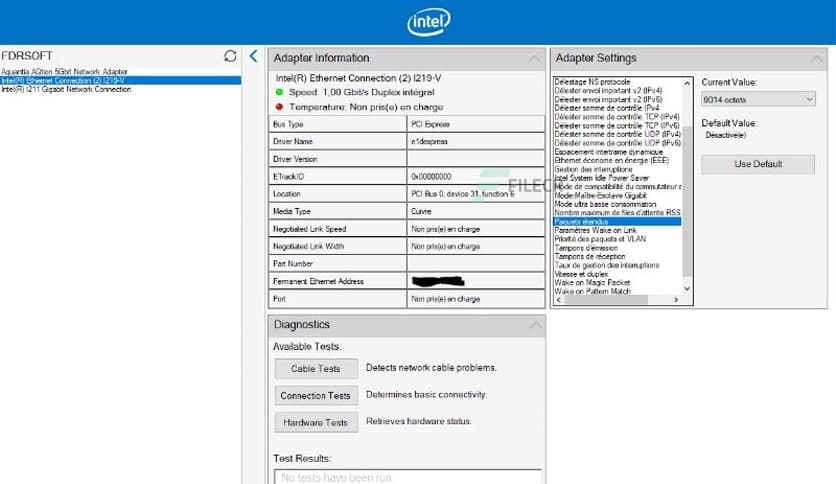Viewport: 836px width, 484px height.
Task: Select Délester somme de contrôle IPv4 setting
Action: coord(606,108)
